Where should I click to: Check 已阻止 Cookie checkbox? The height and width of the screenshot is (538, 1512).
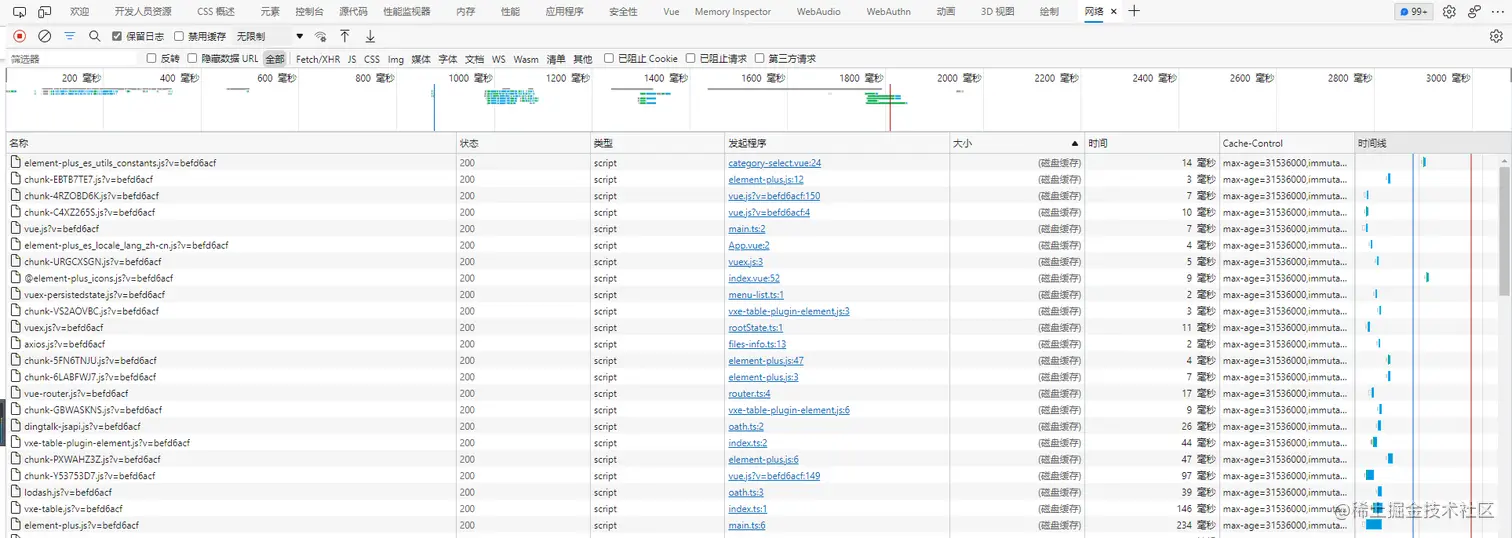609,58
